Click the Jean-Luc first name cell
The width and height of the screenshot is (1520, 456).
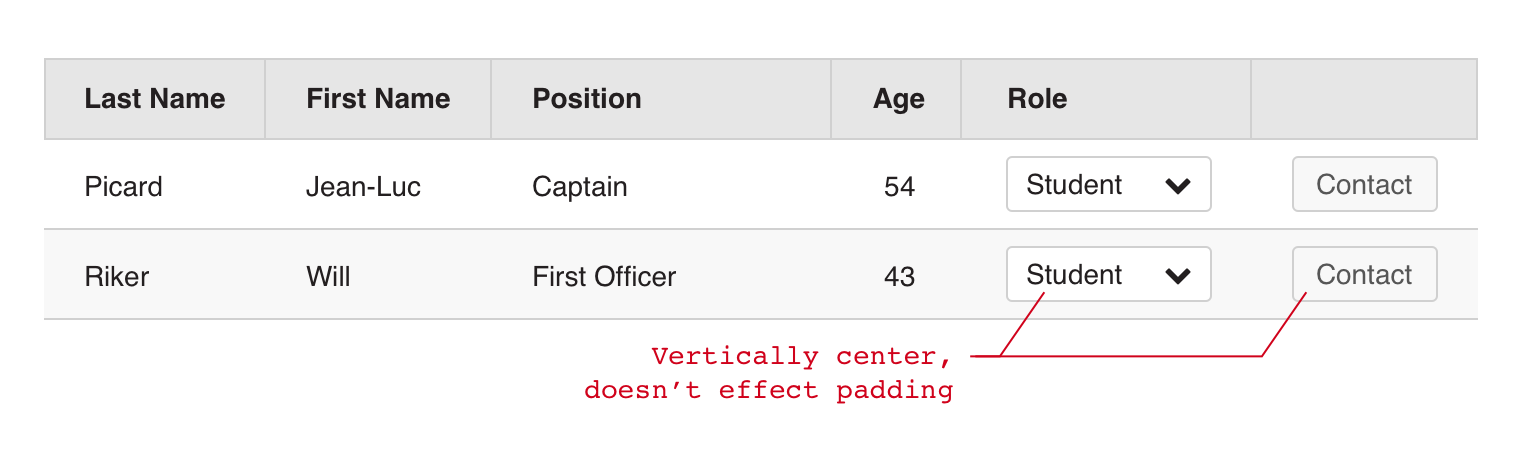tap(363, 187)
